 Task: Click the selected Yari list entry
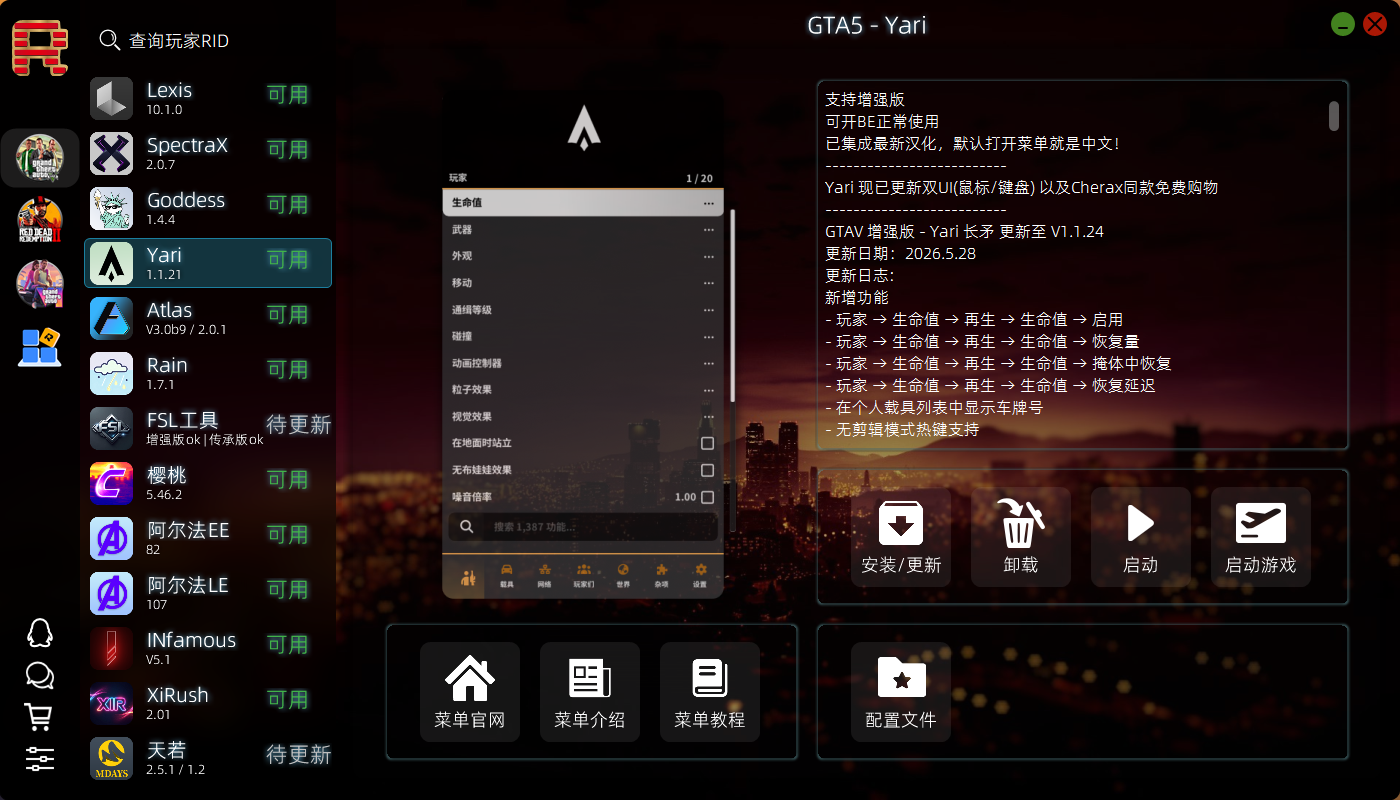[208, 263]
